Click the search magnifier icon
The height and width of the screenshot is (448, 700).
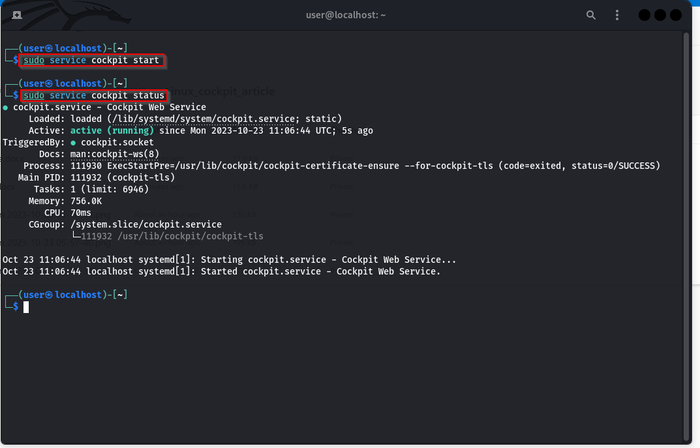591,16
